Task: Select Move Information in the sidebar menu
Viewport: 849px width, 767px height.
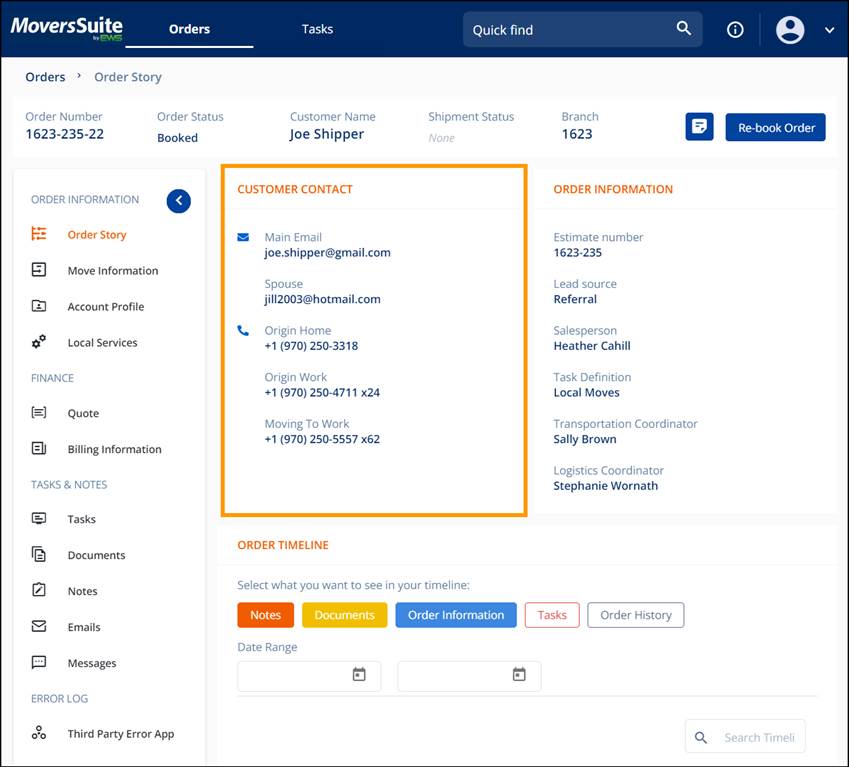Action: click(x=110, y=270)
